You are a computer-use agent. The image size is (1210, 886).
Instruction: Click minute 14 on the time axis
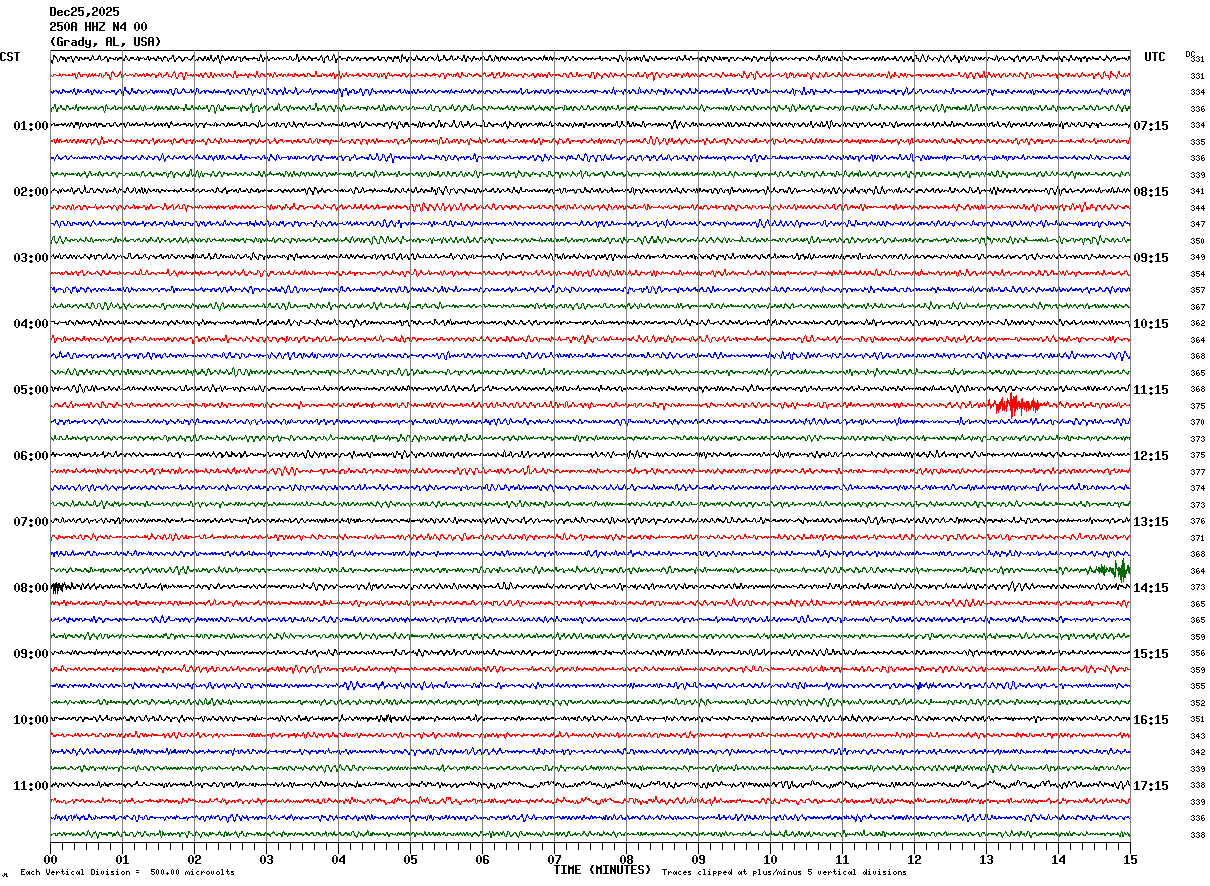tap(1058, 860)
